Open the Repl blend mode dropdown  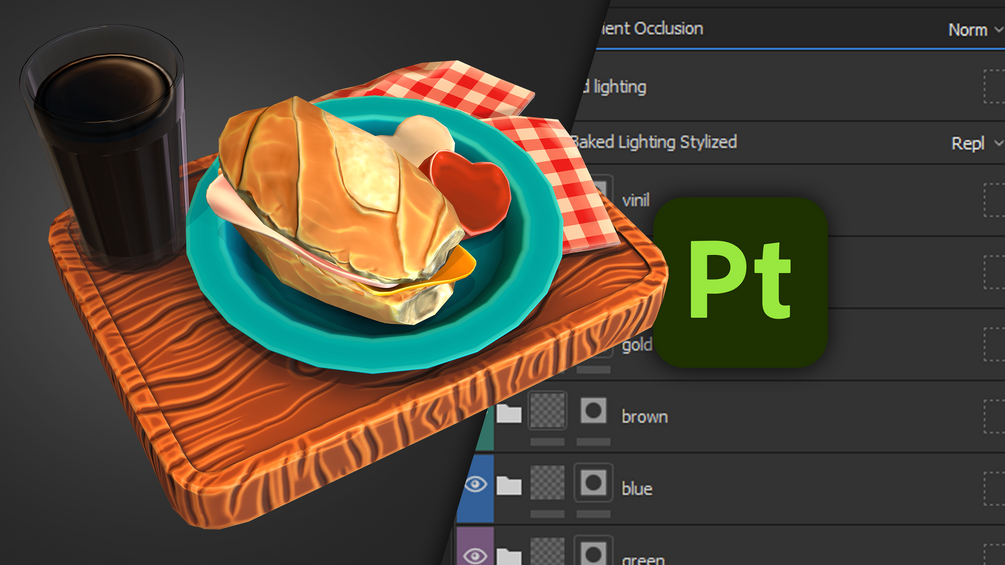click(x=976, y=143)
